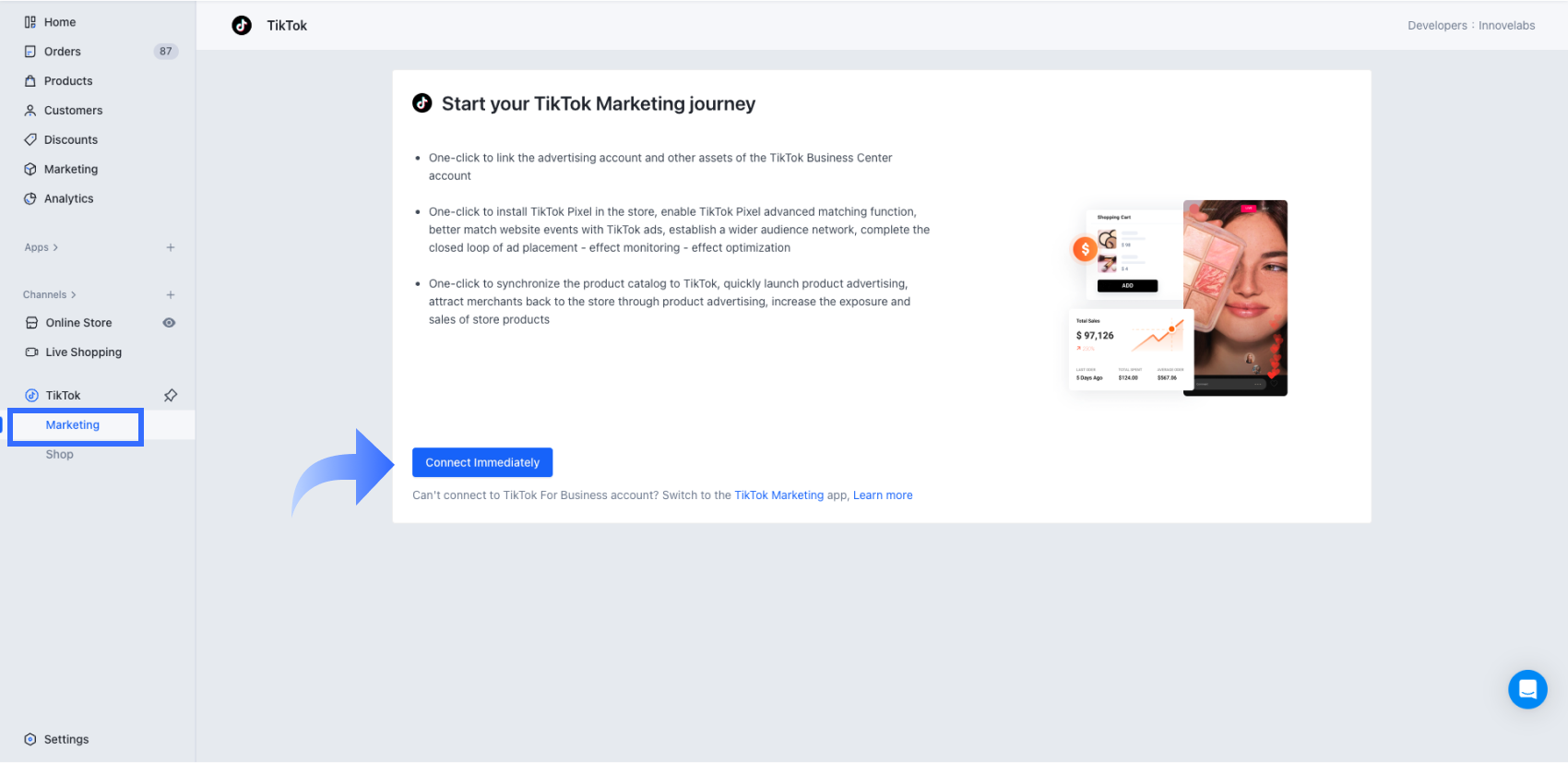Click the TikTok marketing preview image
Image resolution: width=1568 pixels, height=763 pixels.
1178,298
